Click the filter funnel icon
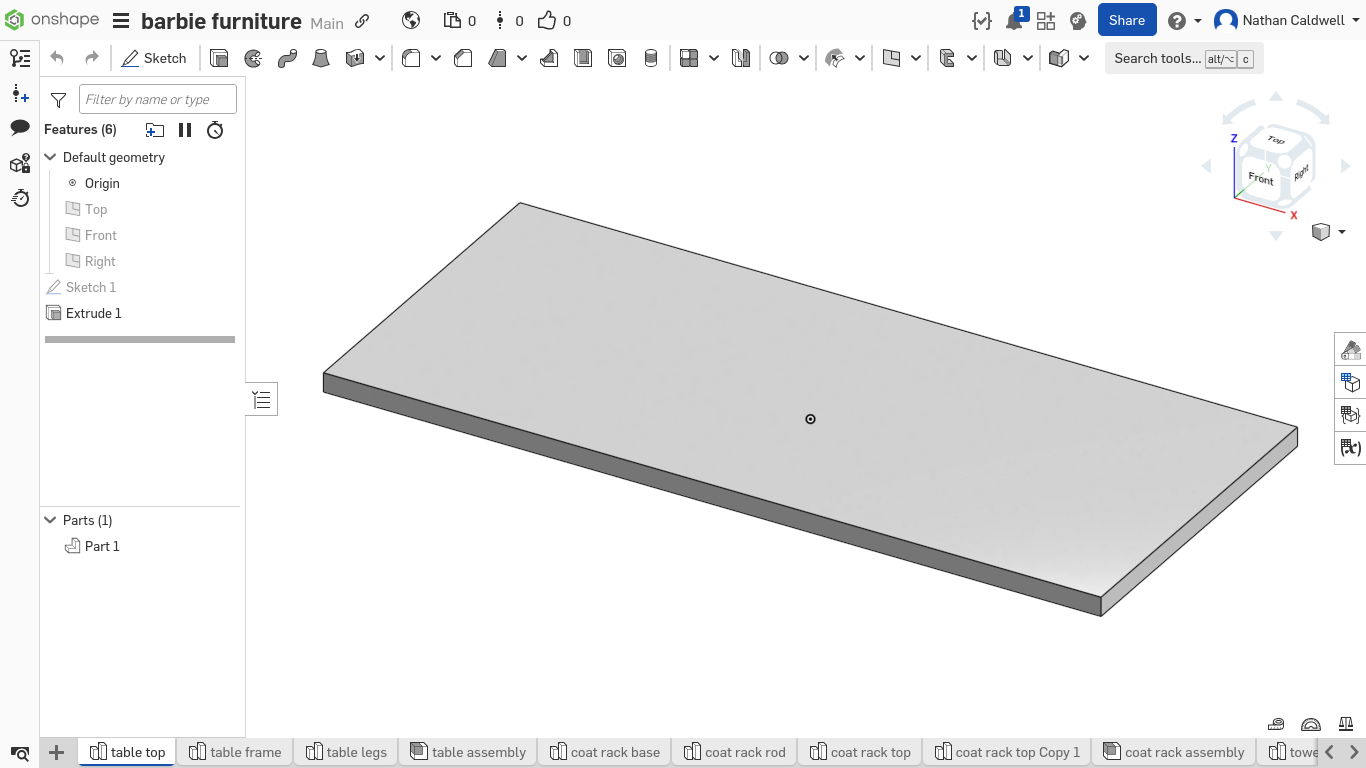 click(59, 100)
